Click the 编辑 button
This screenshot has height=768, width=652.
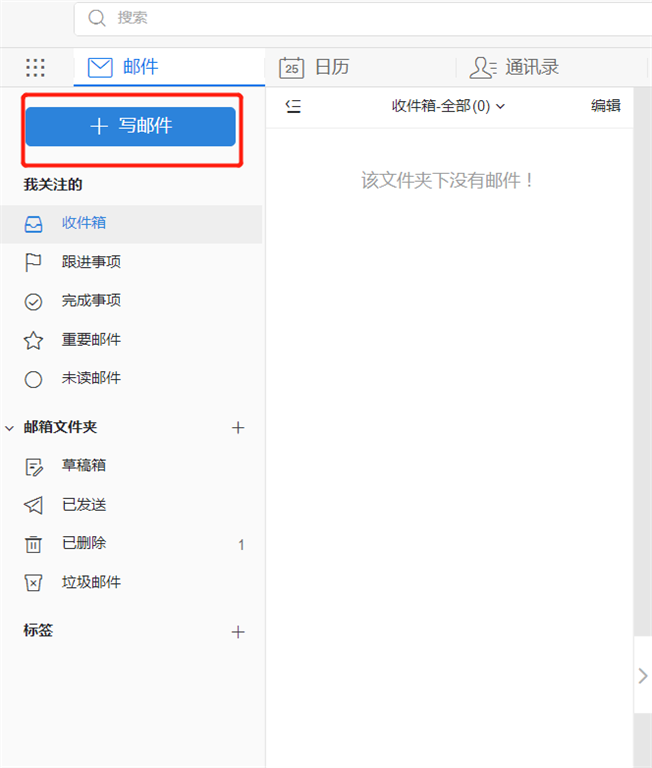point(606,106)
